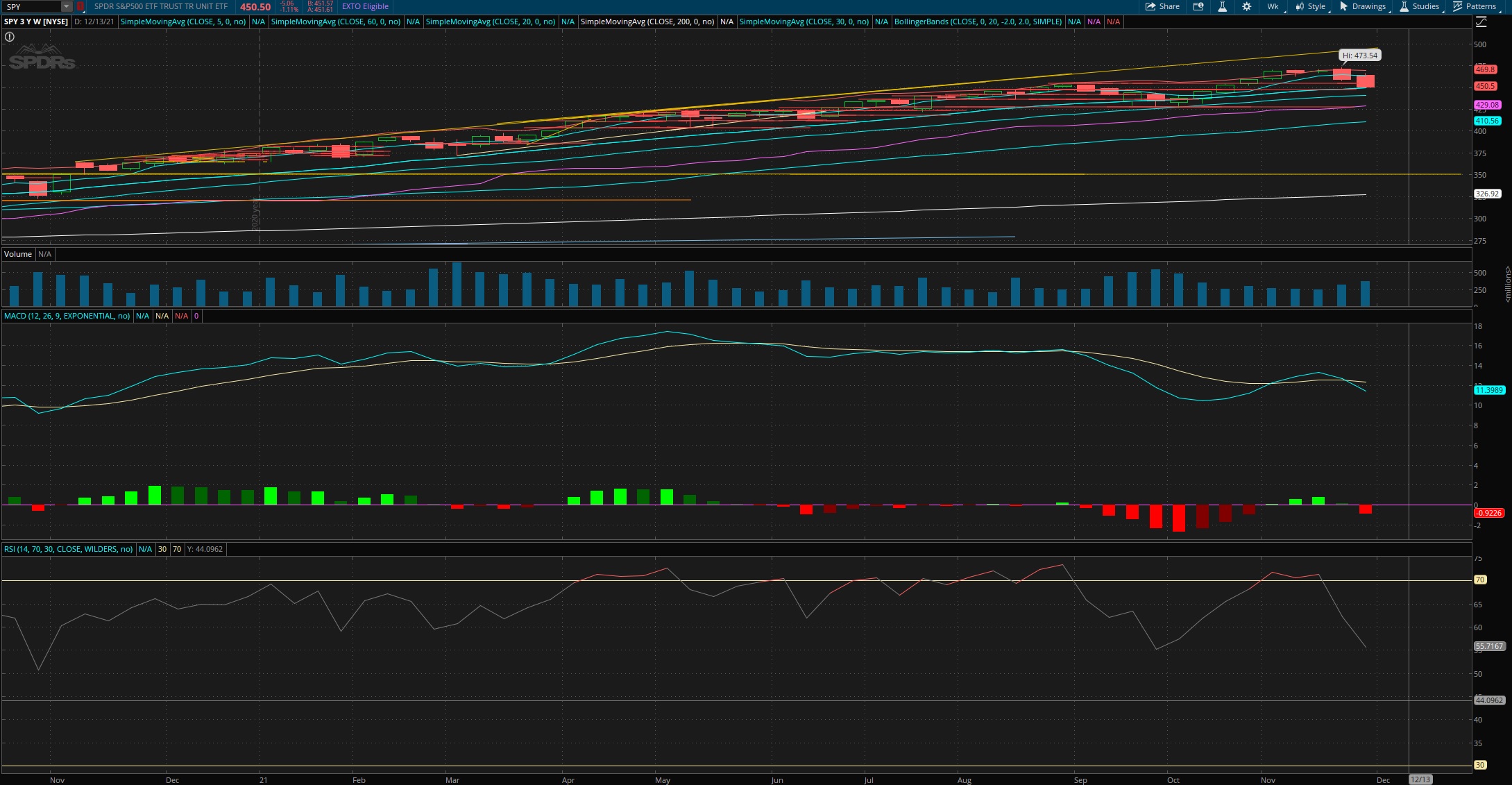The height and width of the screenshot is (785, 1512).
Task: Click the RSI (14, 70, 30, CLOSE, WILDERS, no) label
Action: tap(69, 549)
